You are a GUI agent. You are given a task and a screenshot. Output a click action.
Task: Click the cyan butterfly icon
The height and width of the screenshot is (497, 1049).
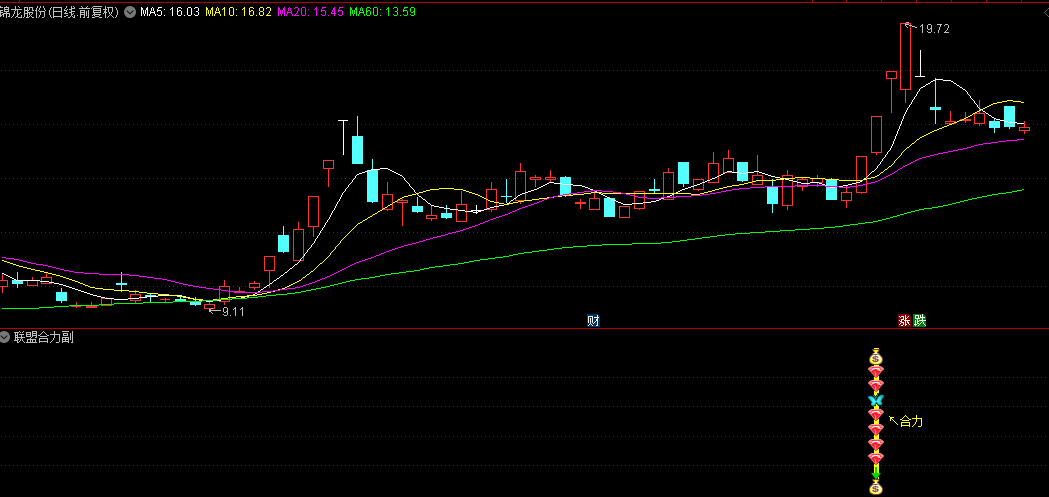(x=876, y=401)
